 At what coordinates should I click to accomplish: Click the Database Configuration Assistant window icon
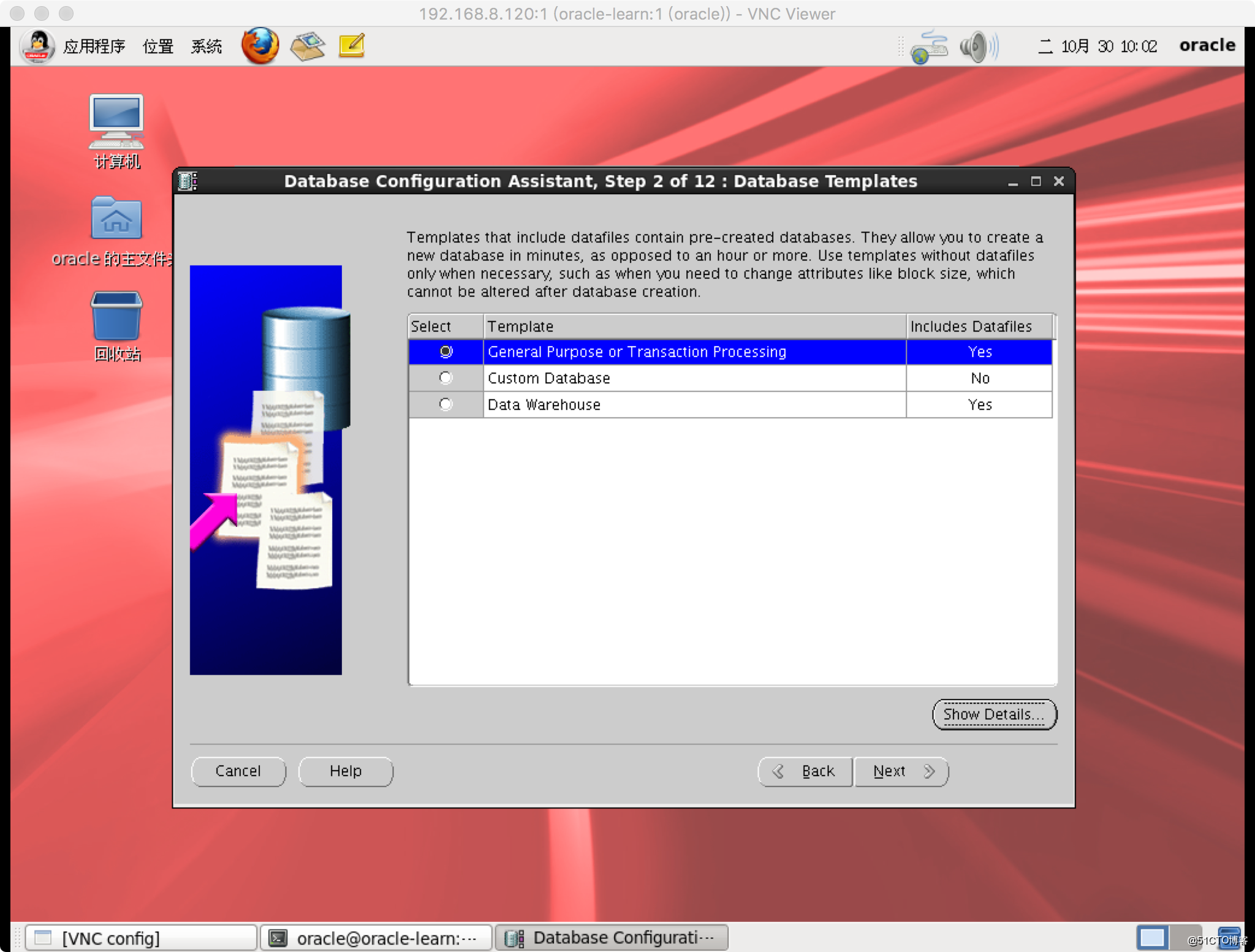[188, 181]
